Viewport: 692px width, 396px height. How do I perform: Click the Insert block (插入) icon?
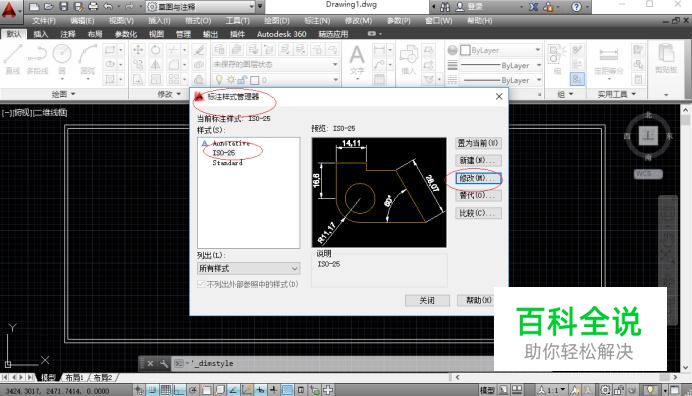coord(409,60)
